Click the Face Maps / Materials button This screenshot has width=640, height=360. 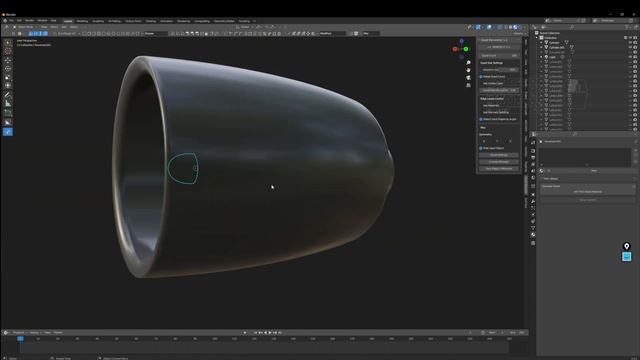click(499, 169)
